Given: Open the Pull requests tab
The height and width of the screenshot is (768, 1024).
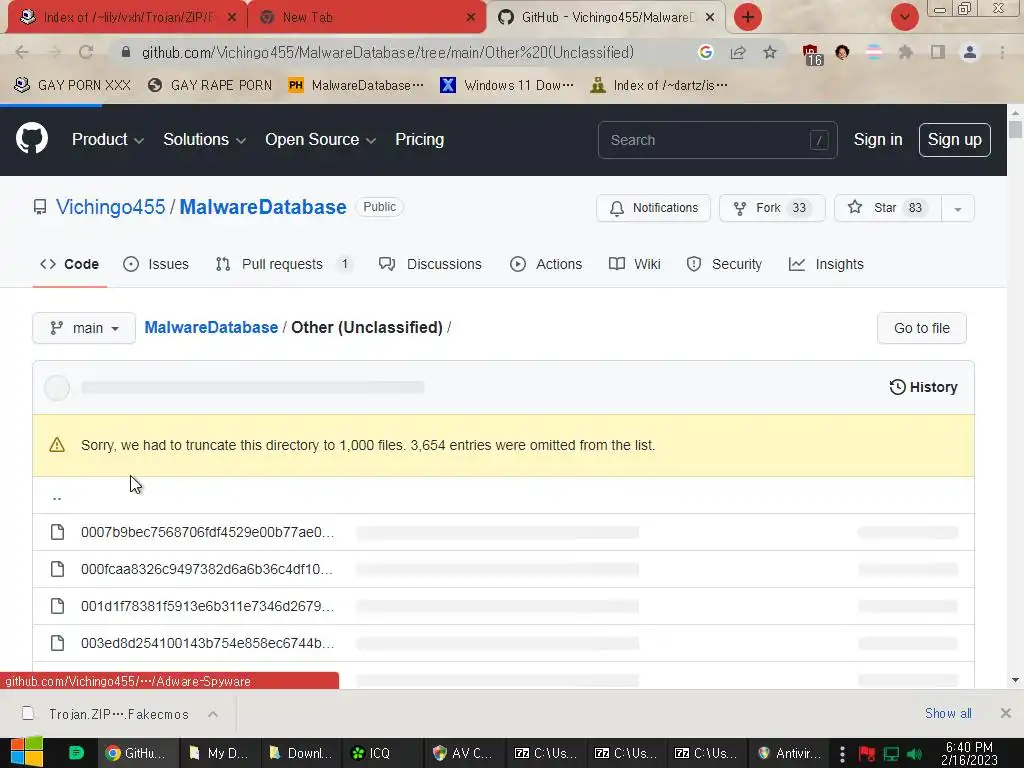Looking at the screenshot, I should pyautogui.click(x=284, y=264).
